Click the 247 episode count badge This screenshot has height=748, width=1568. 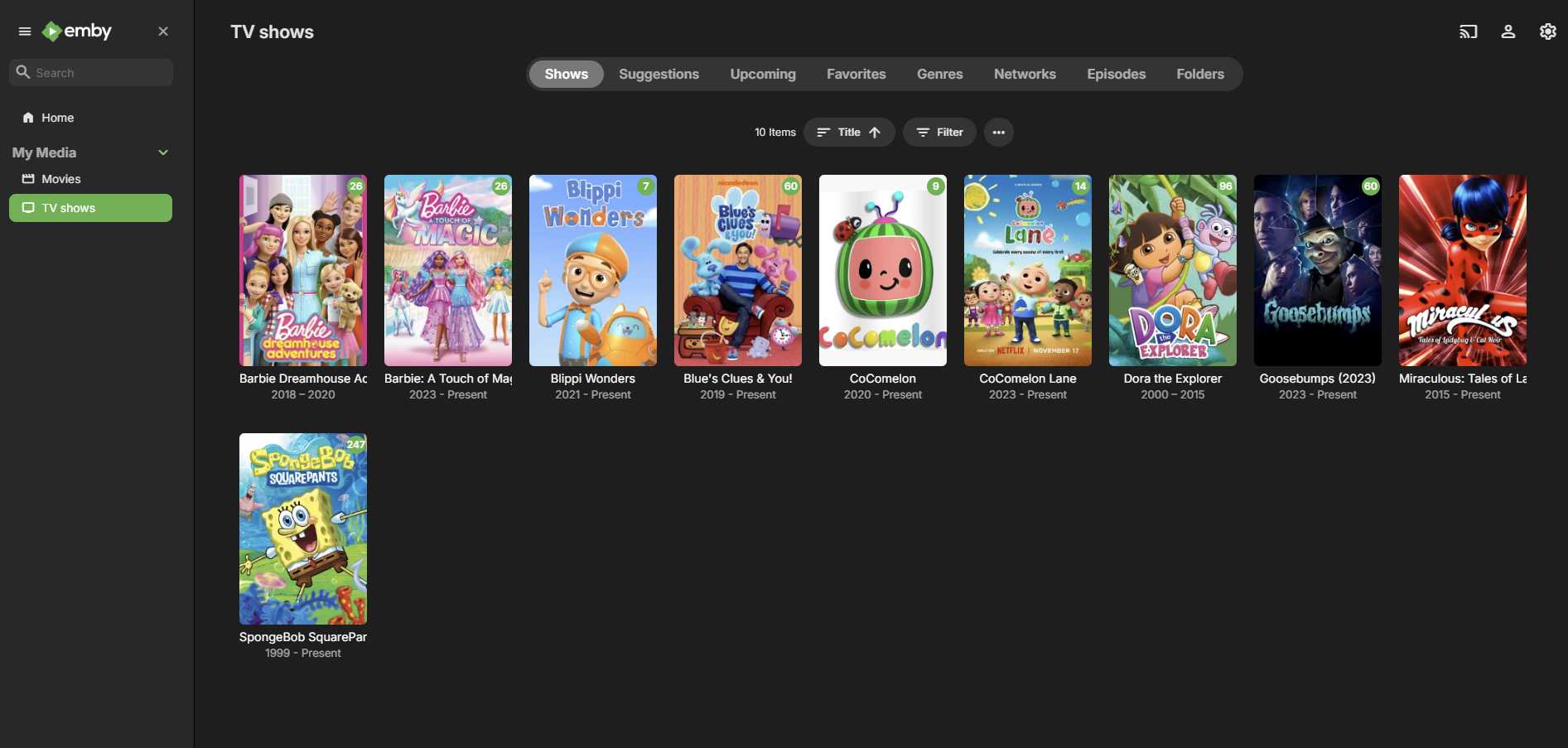pyautogui.click(x=356, y=445)
